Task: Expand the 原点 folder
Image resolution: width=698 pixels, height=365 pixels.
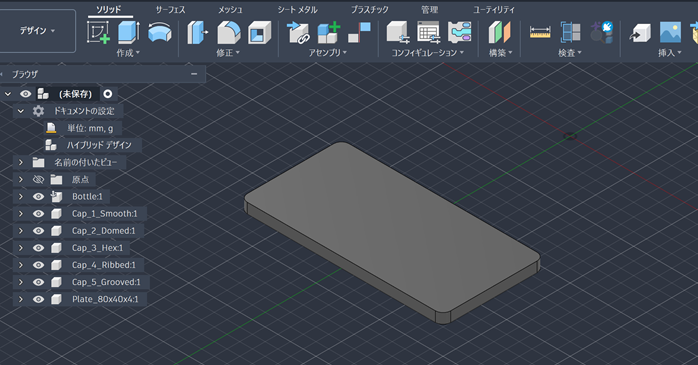Action: [20, 179]
